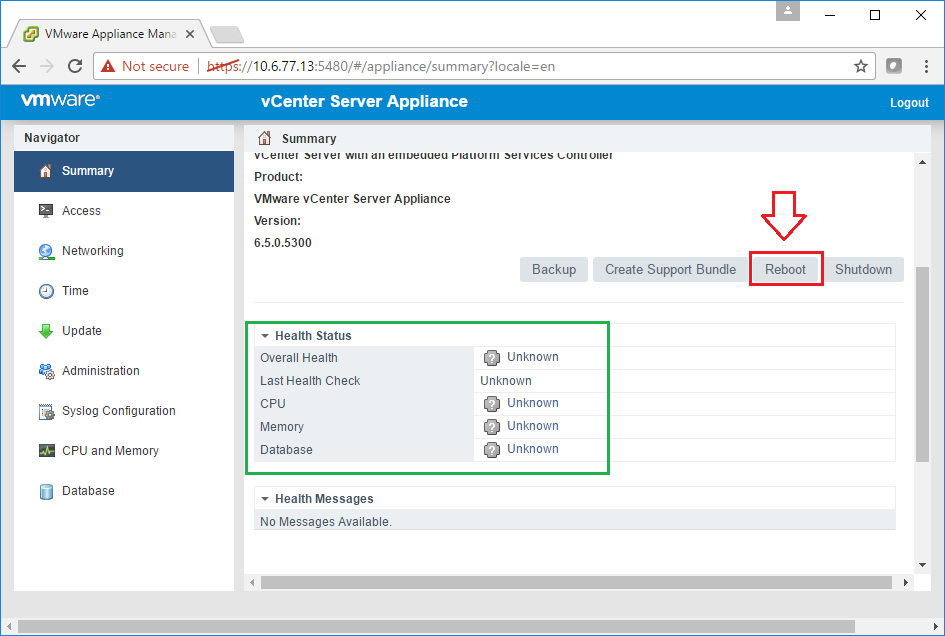
Task: Open the Update navigator item
Action: pyautogui.click(x=124, y=331)
